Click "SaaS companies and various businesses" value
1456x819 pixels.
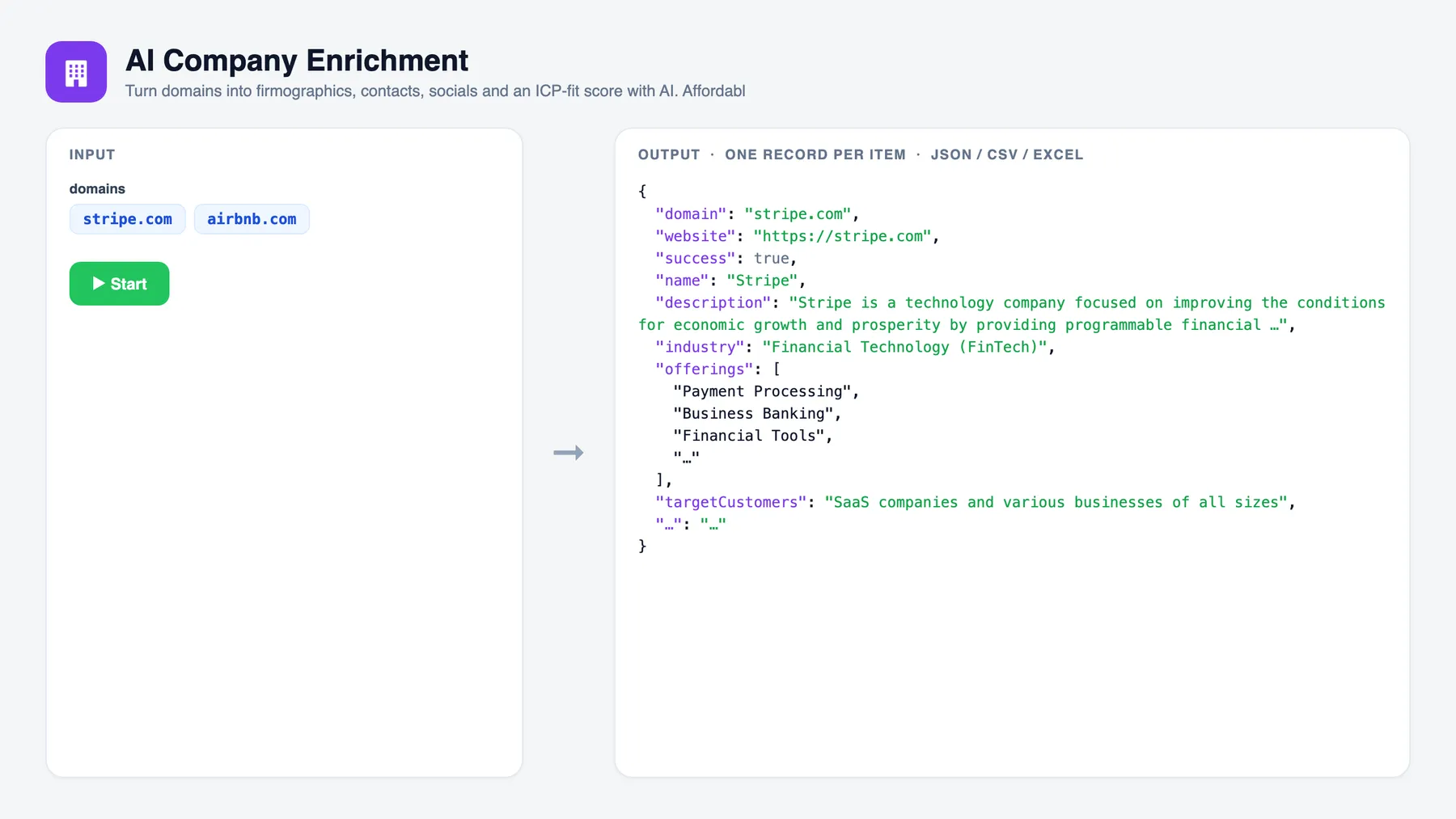coord(1056,502)
